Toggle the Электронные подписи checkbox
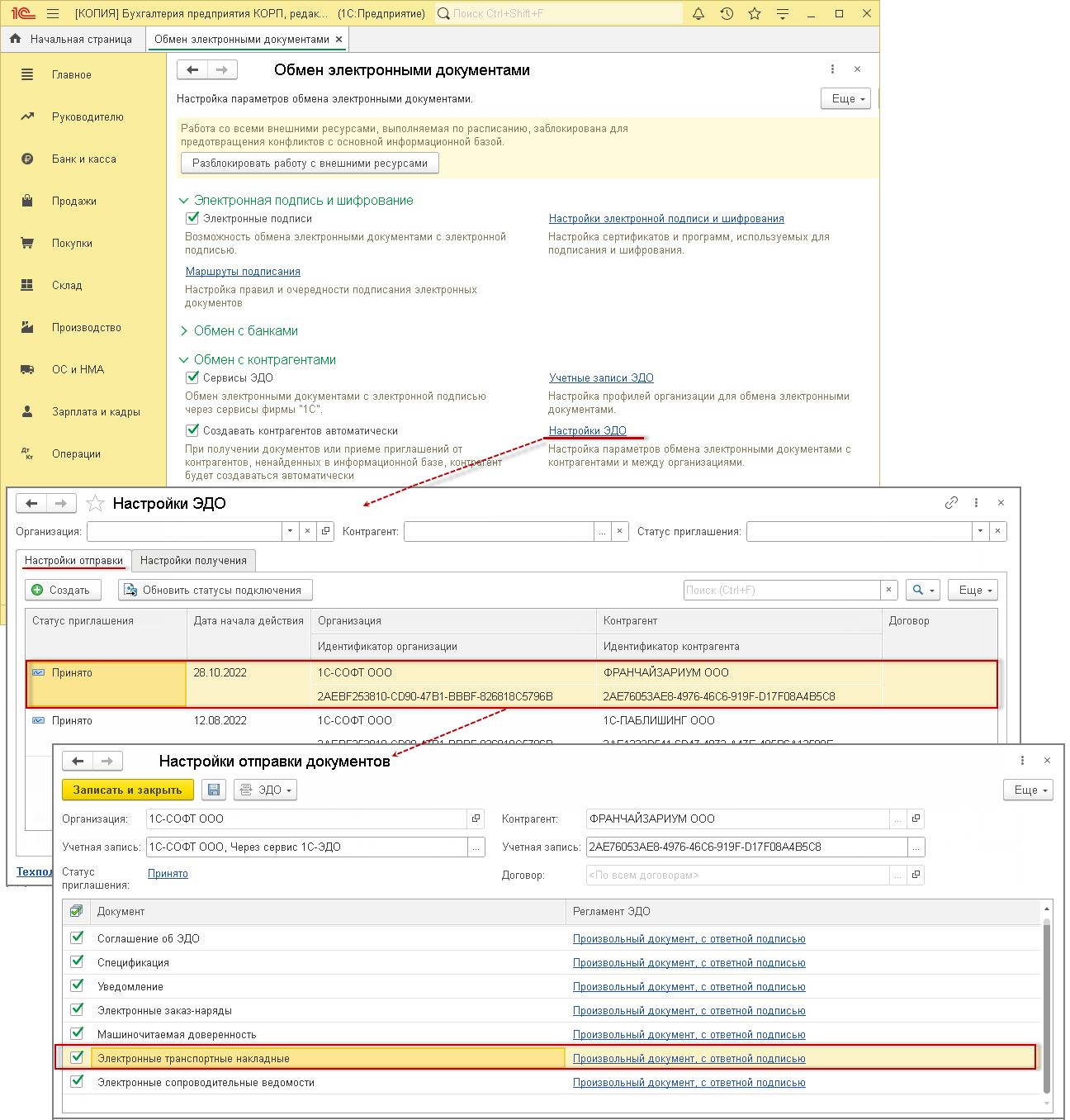The height and width of the screenshot is (1120, 1070). [192, 218]
